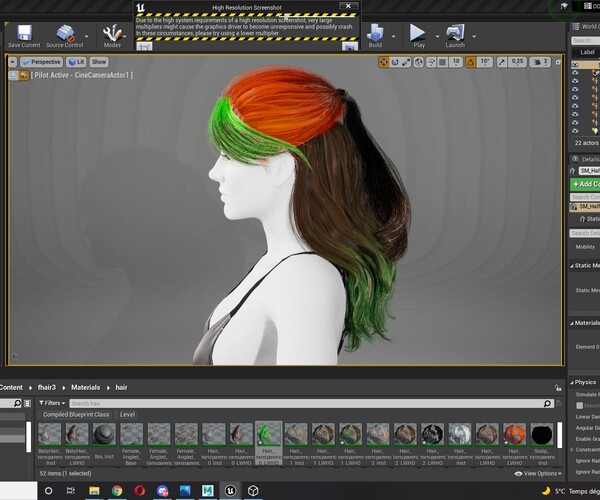Open the rotation snap 10° dropdown

coord(485,62)
